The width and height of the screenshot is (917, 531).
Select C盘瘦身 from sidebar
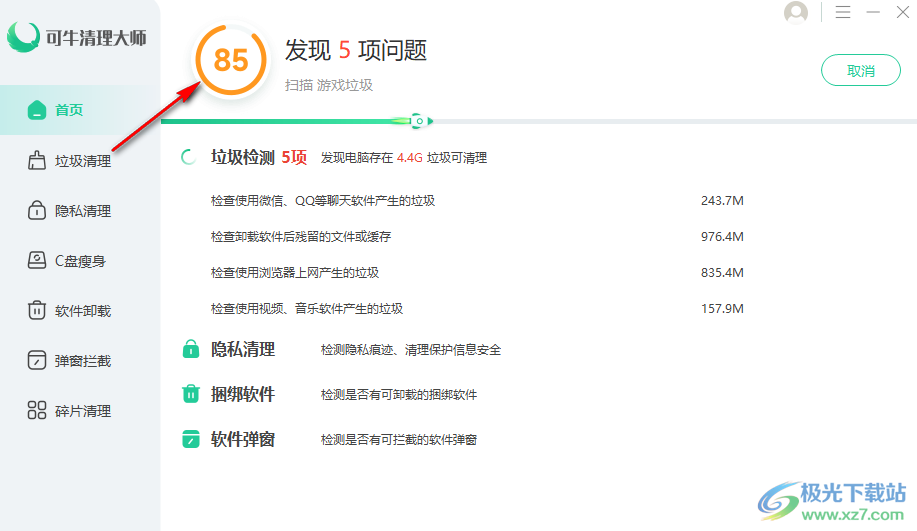click(x=79, y=261)
